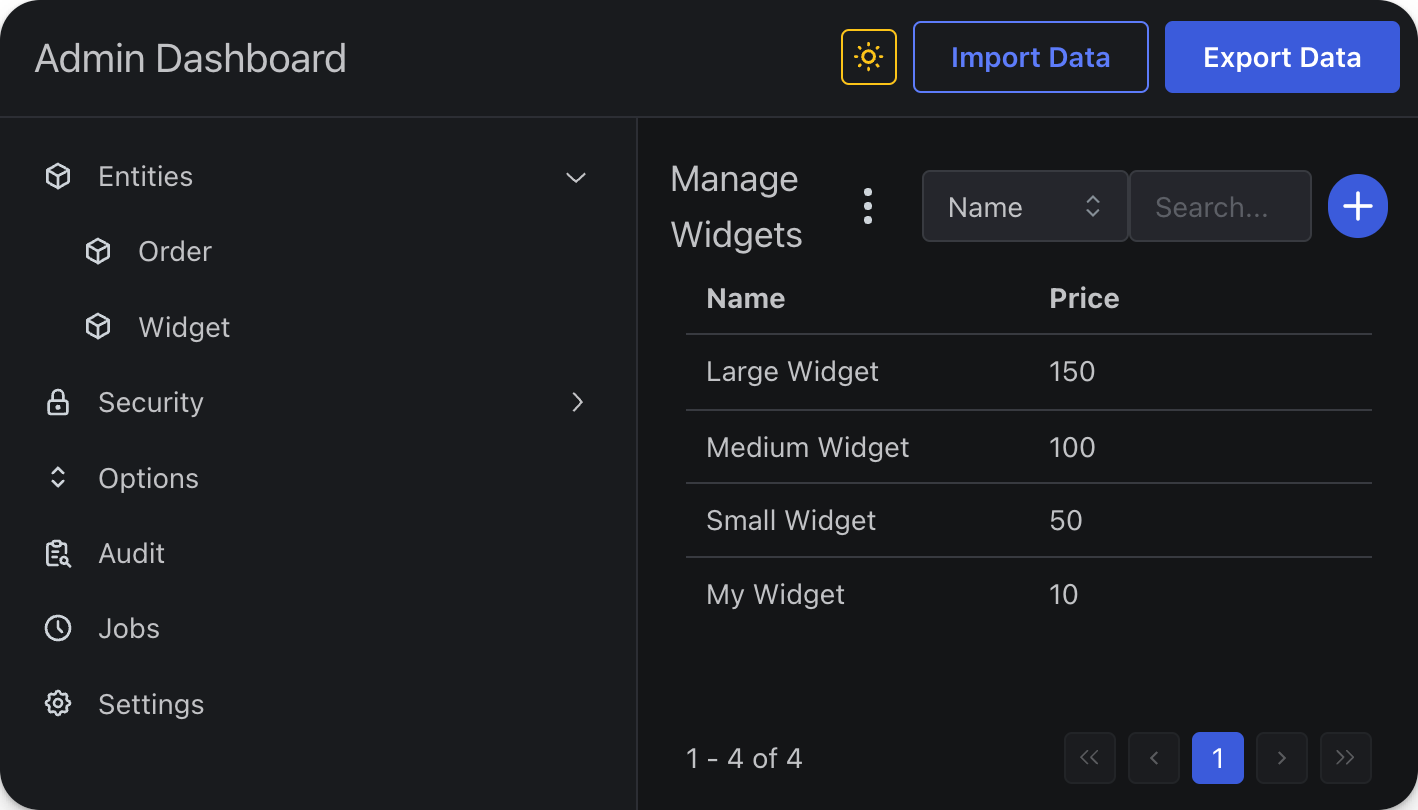Click the Jobs clock icon
Screen dimensions: 1418x810
[x=57, y=628]
